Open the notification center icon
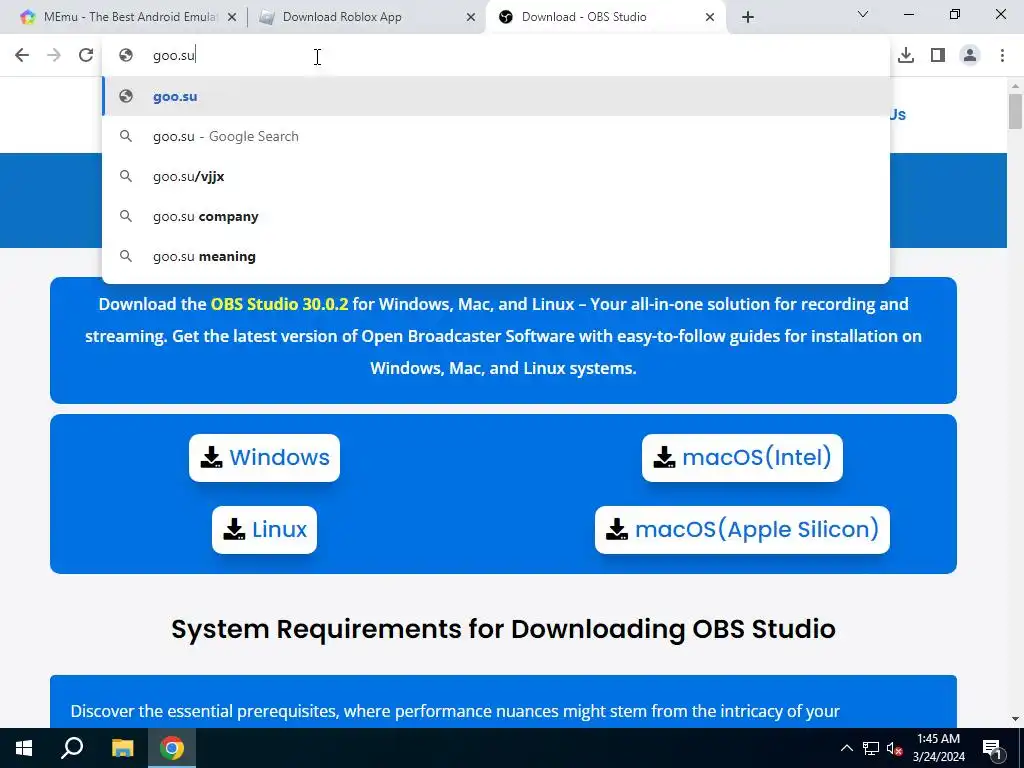The height and width of the screenshot is (768, 1024). [x=992, y=749]
